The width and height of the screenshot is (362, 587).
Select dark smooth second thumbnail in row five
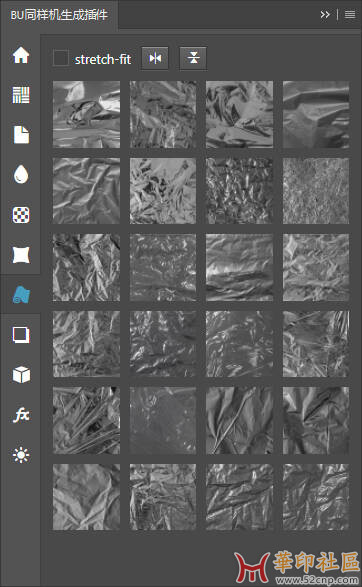(x=163, y=421)
